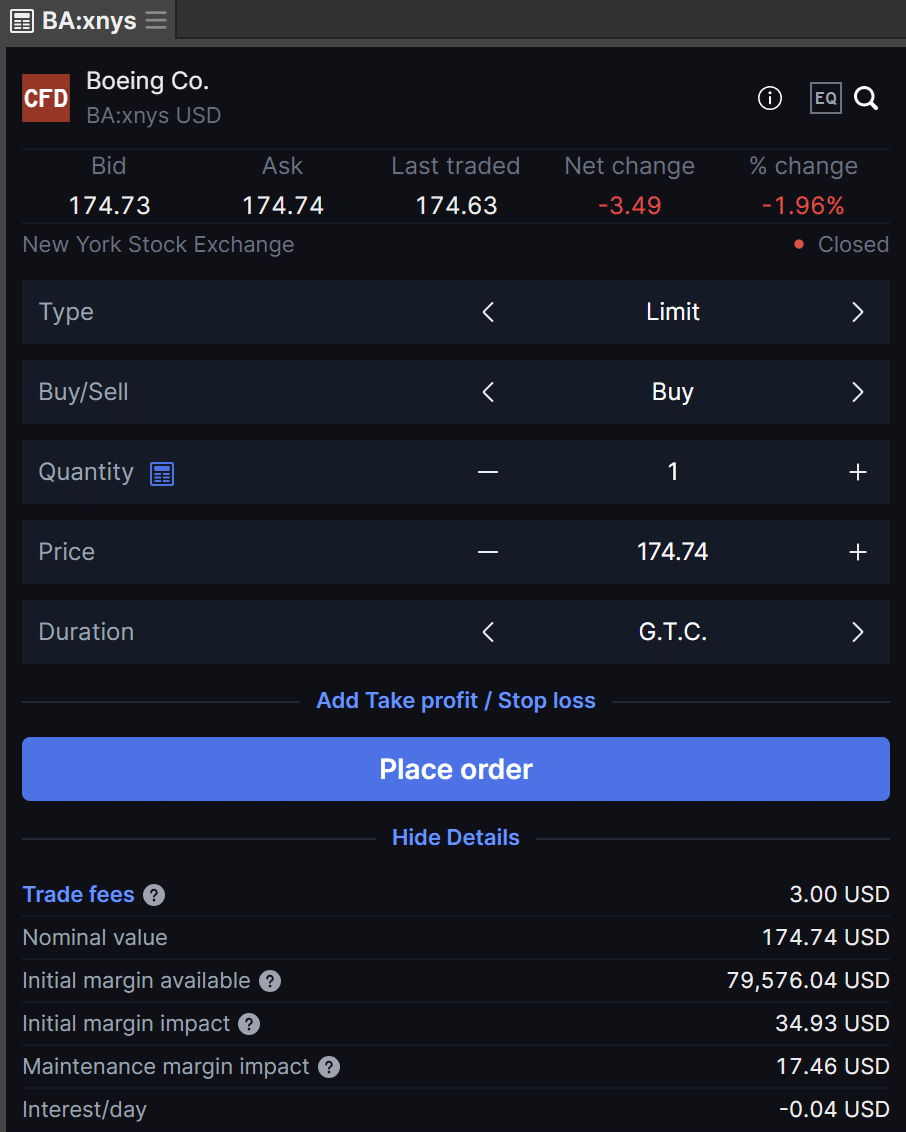Show help for Initial margin available
Image resolution: width=906 pixels, height=1132 pixels.
[270, 981]
